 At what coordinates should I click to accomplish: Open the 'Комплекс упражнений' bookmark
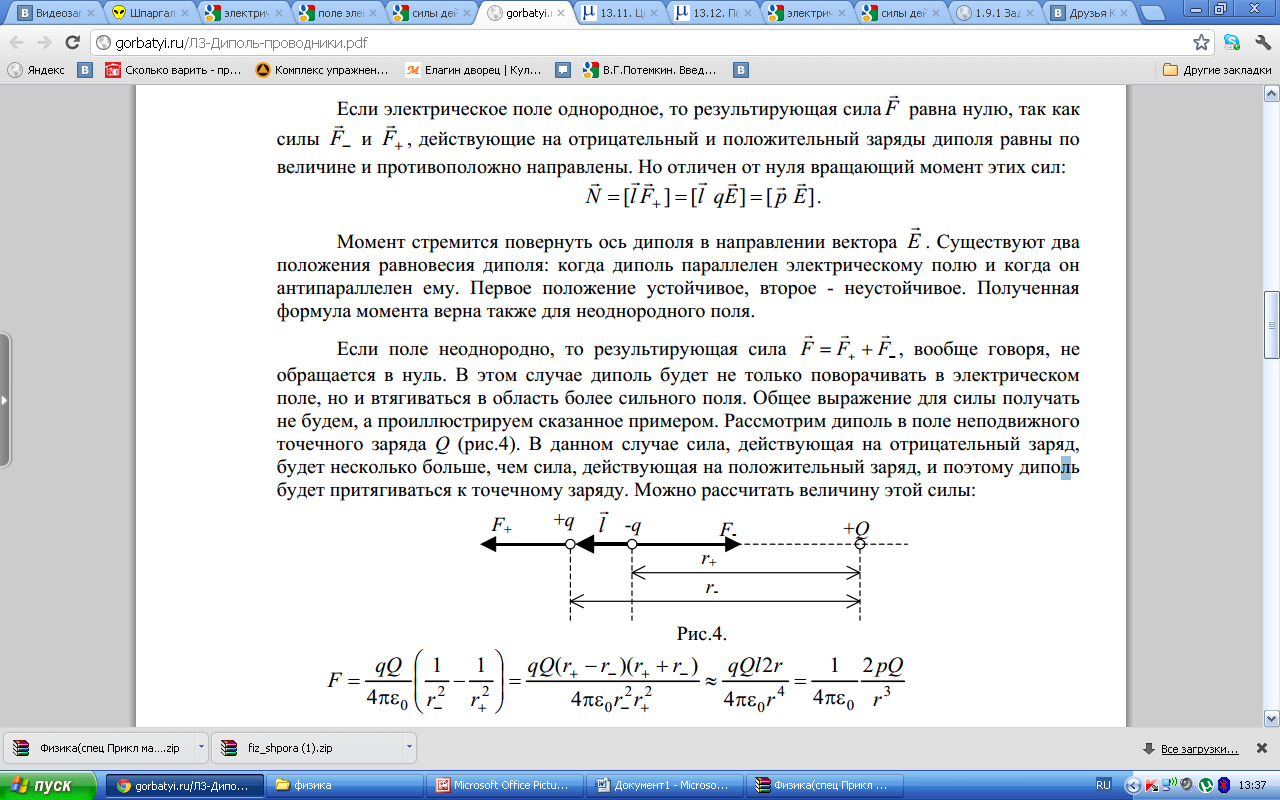(322, 70)
